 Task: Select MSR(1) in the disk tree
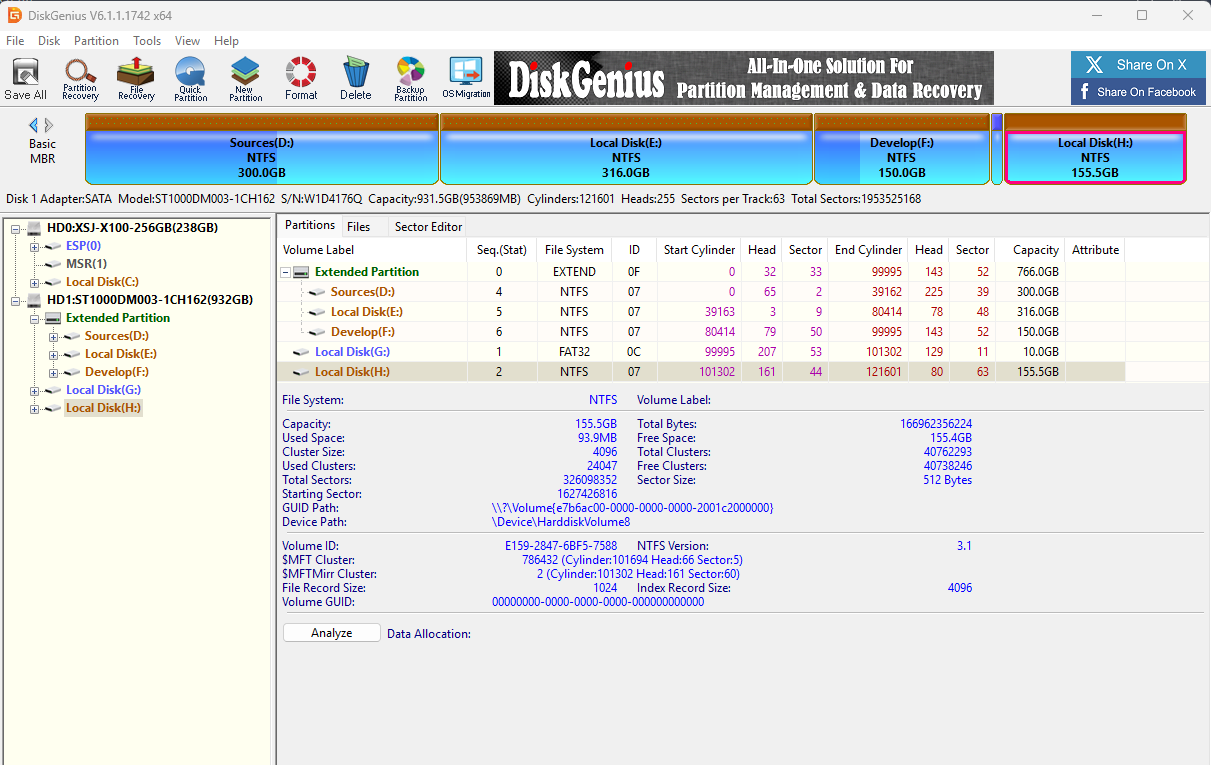click(x=86, y=264)
